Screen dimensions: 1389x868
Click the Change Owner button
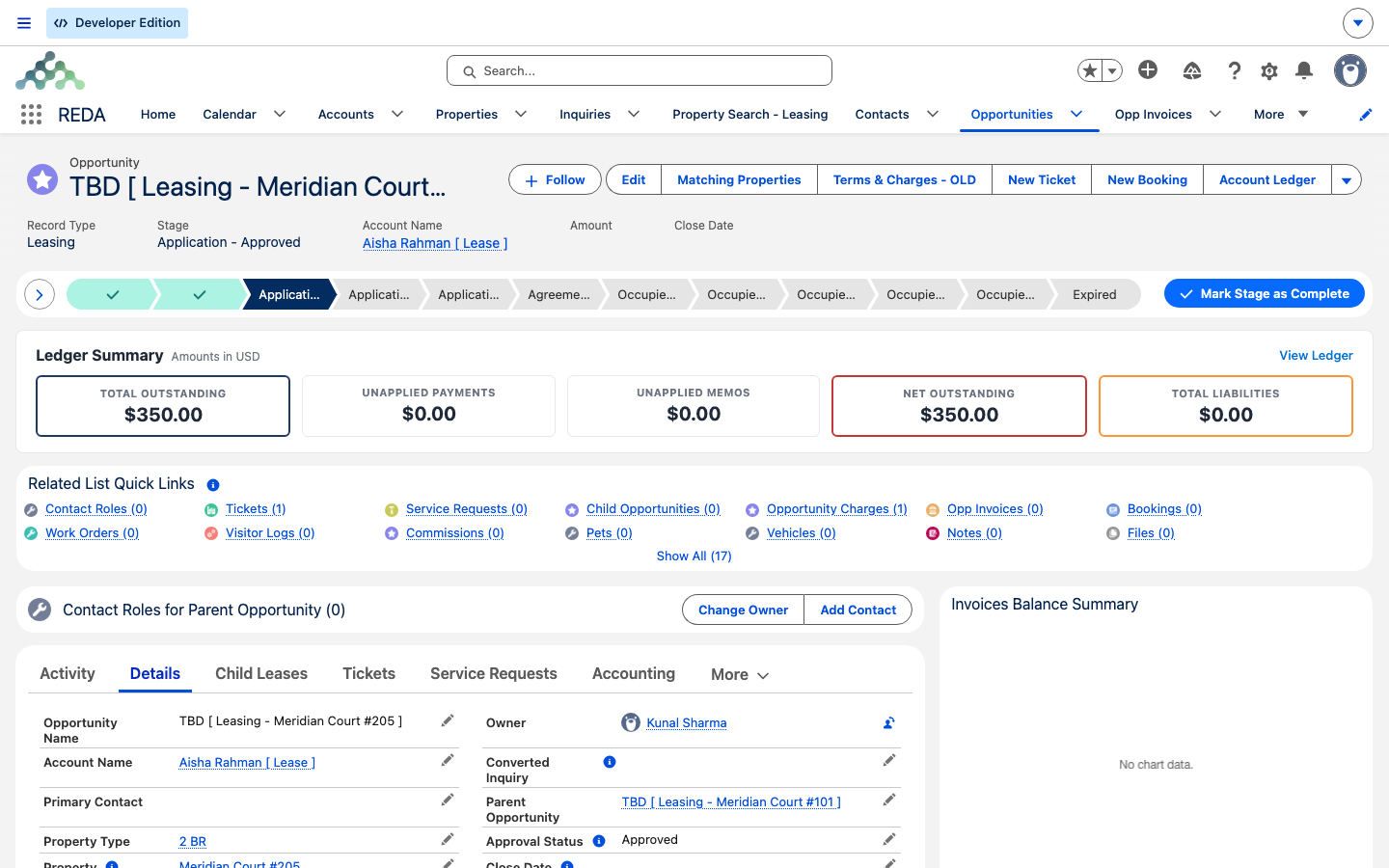pos(743,610)
